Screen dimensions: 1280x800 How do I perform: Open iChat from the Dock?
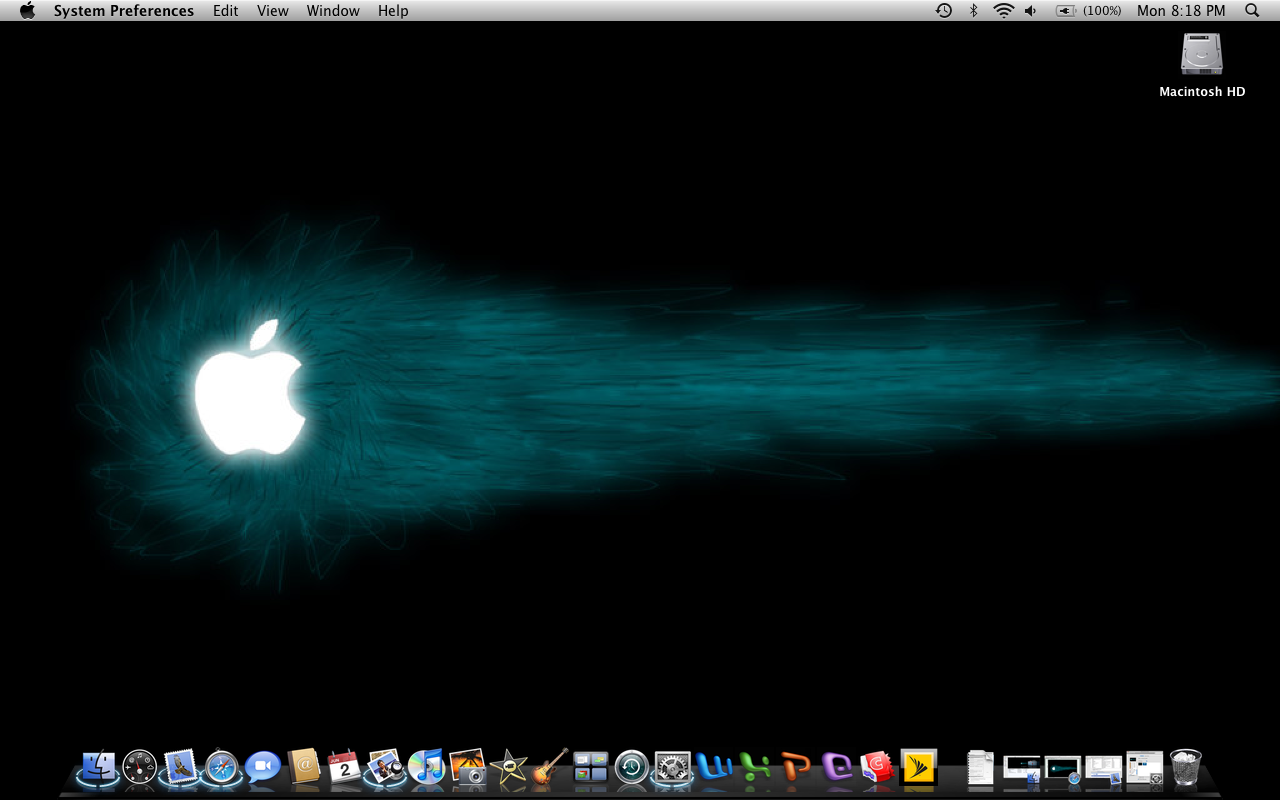tap(263, 767)
